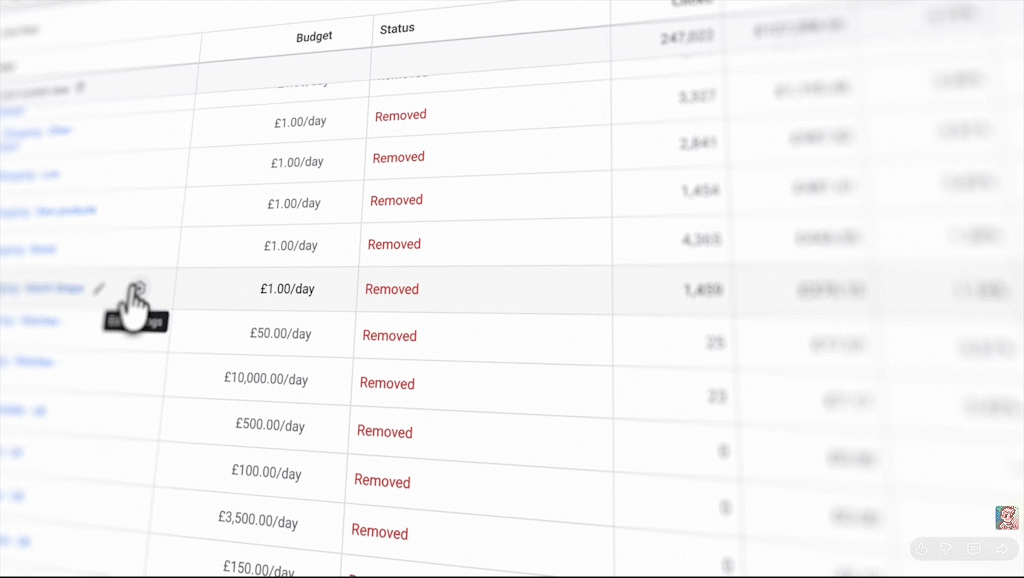The width and height of the screenshot is (1024, 578).
Task: Sort by the Status column header
Action: [397, 29]
